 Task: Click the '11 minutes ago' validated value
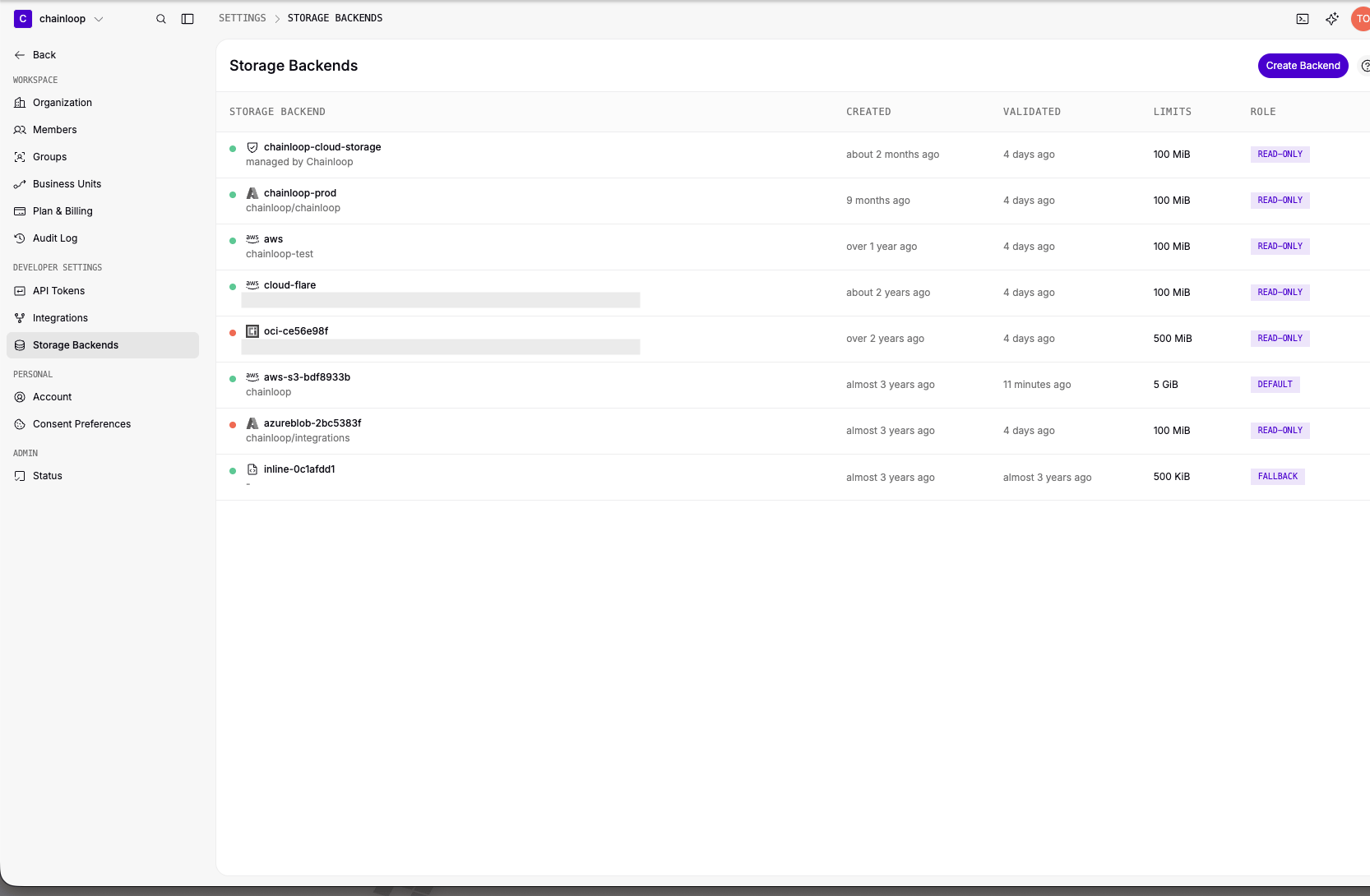coord(1036,385)
